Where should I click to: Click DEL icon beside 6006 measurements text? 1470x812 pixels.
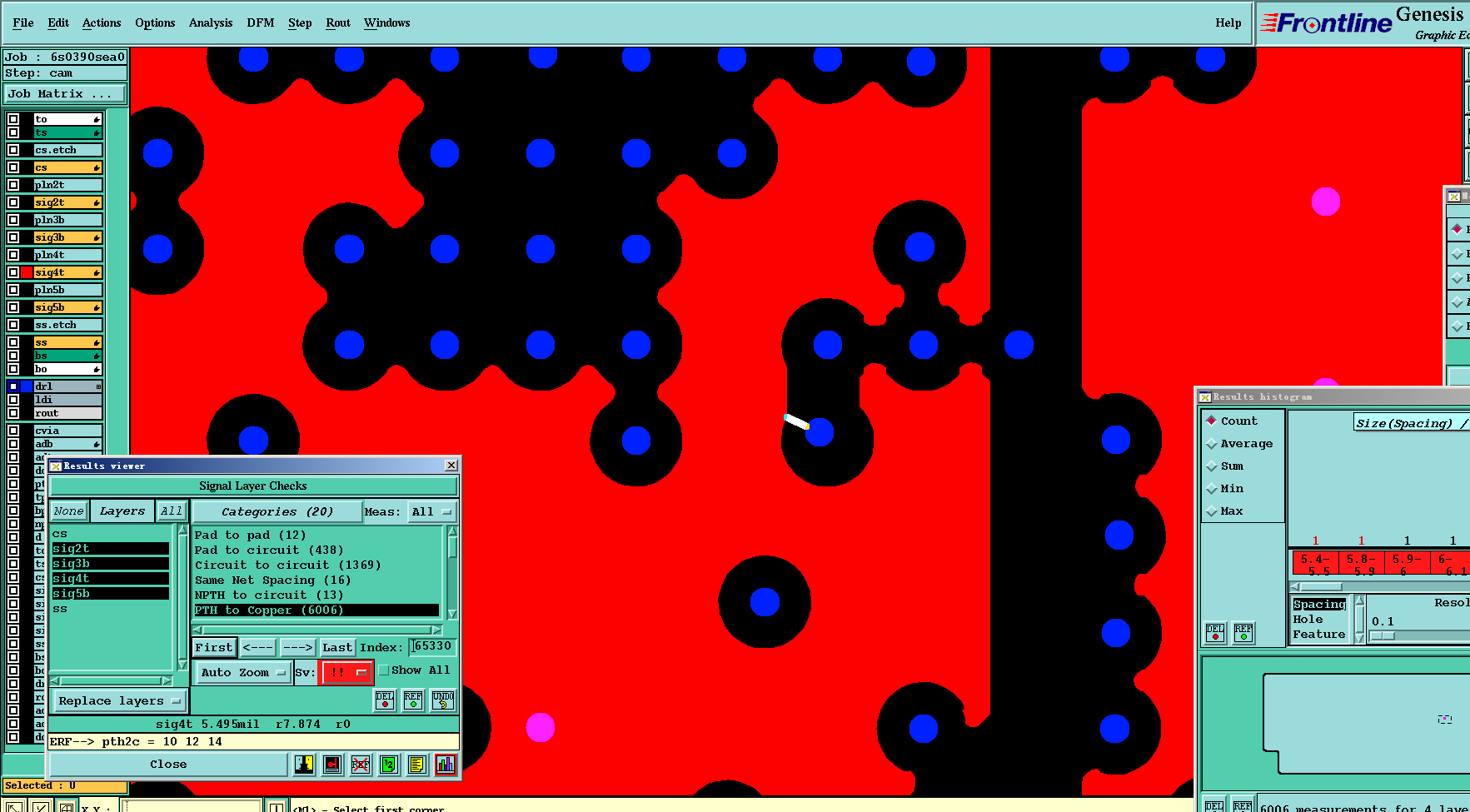[1214, 805]
